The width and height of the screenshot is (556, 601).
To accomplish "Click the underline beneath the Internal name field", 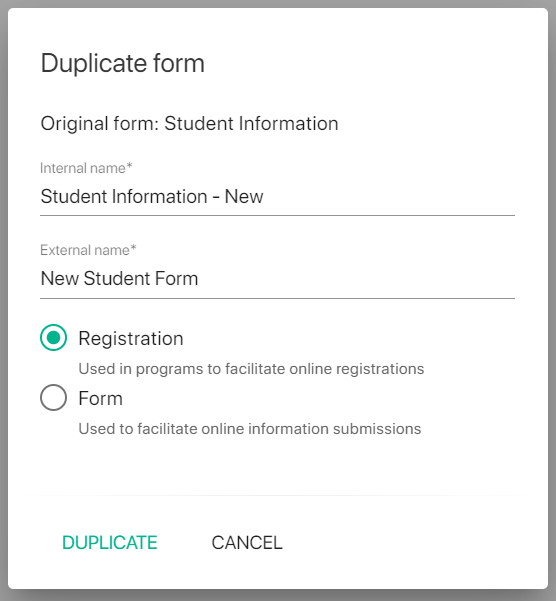I will 277,215.
